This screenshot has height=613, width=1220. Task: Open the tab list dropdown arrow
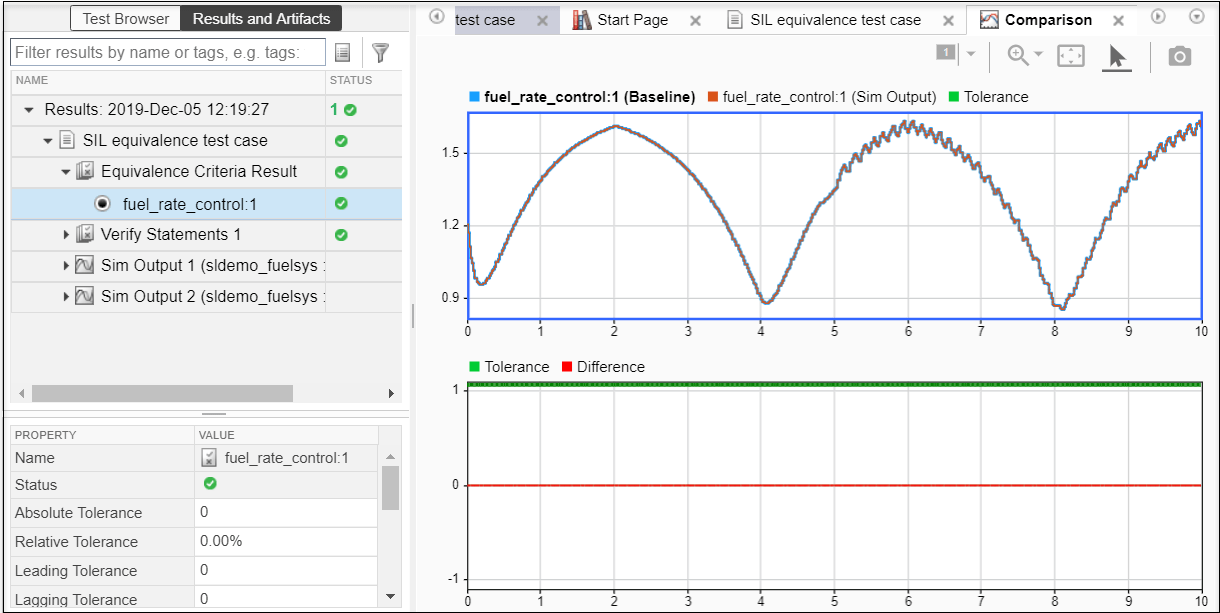coord(1197,16)
